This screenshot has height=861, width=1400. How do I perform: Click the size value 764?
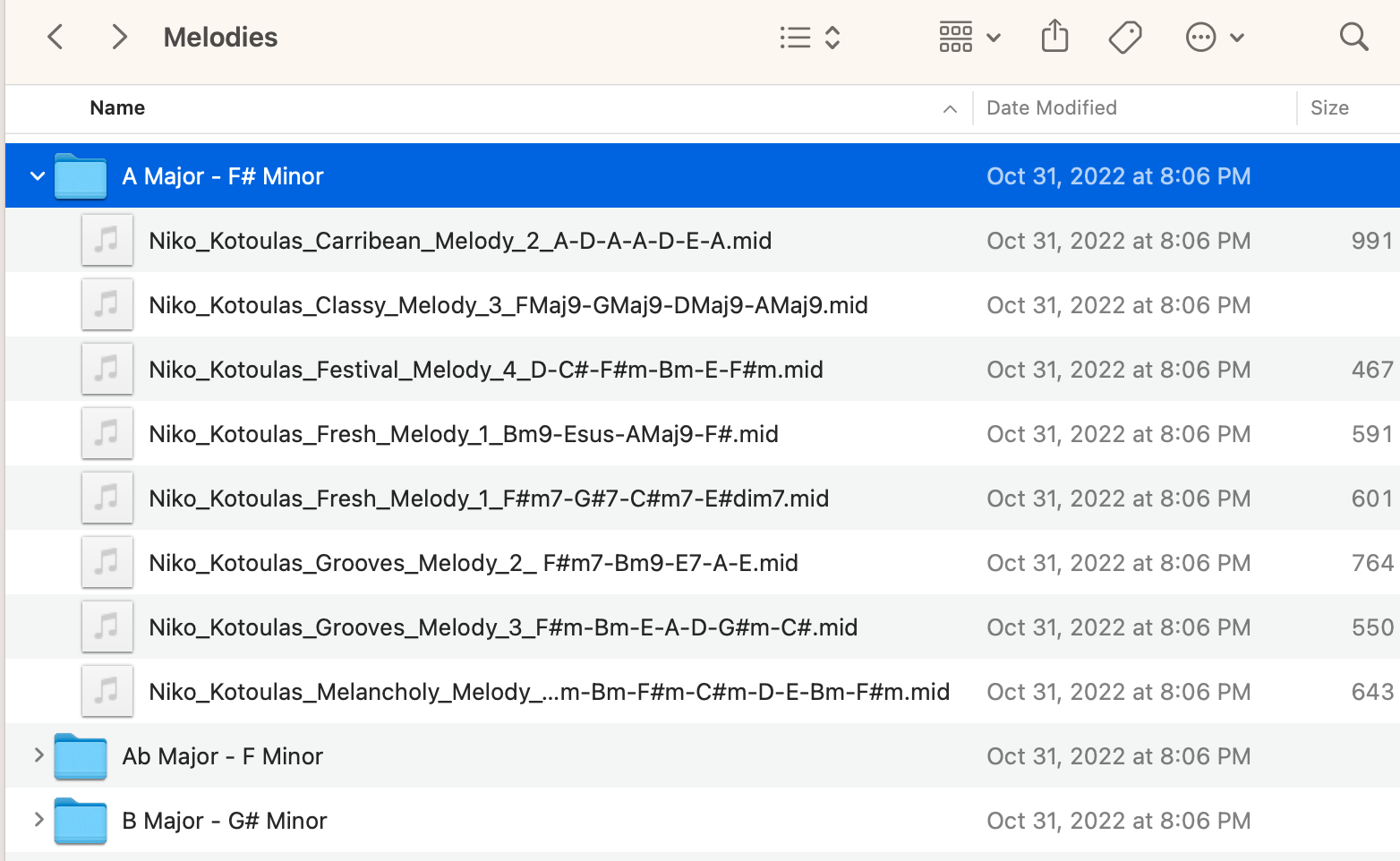[1372, 563]
